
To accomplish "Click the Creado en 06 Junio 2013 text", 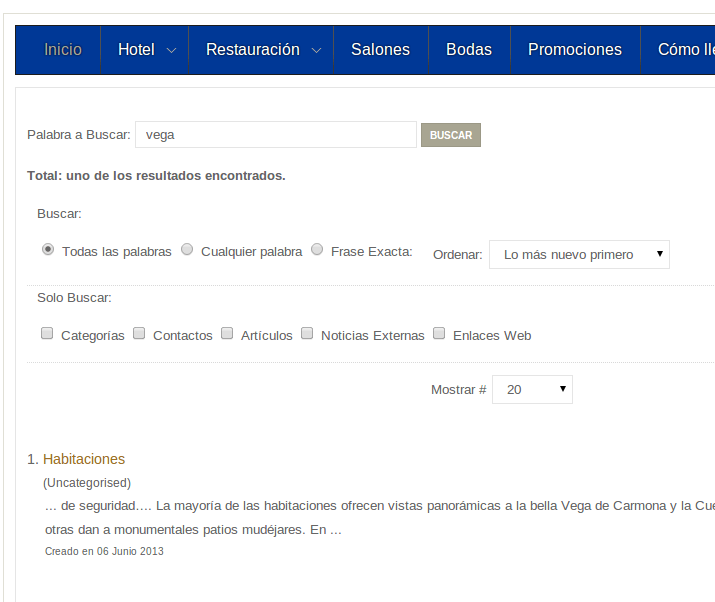I will (x=104, y=551).
